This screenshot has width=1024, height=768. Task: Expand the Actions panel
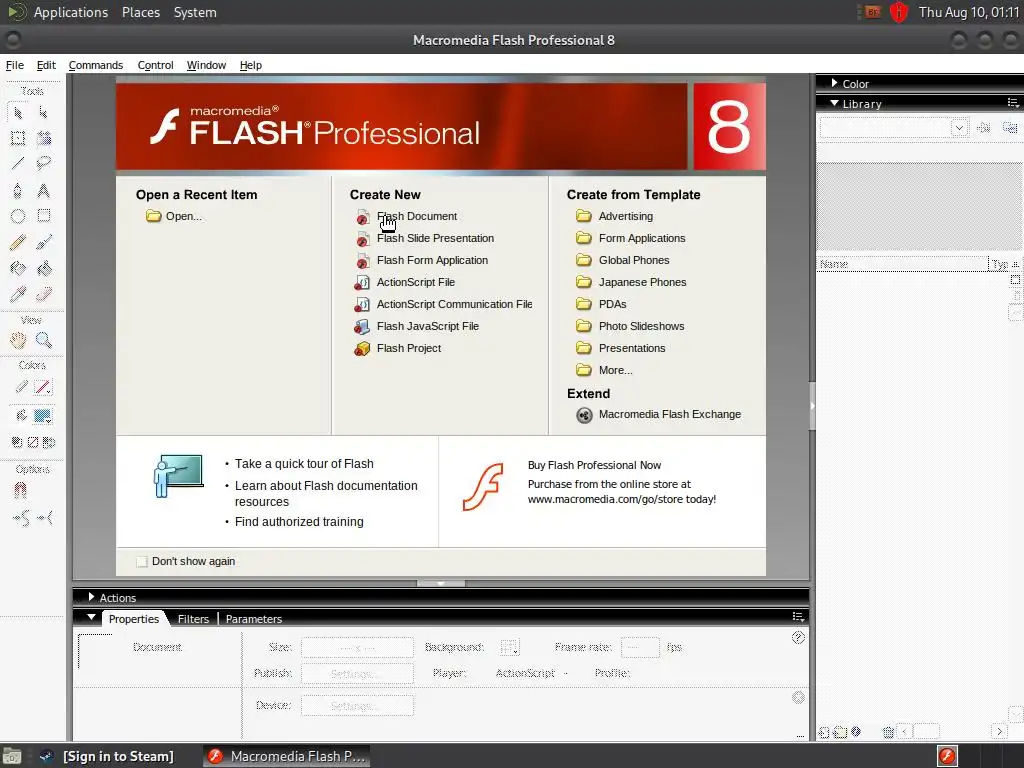click(91, 597)
